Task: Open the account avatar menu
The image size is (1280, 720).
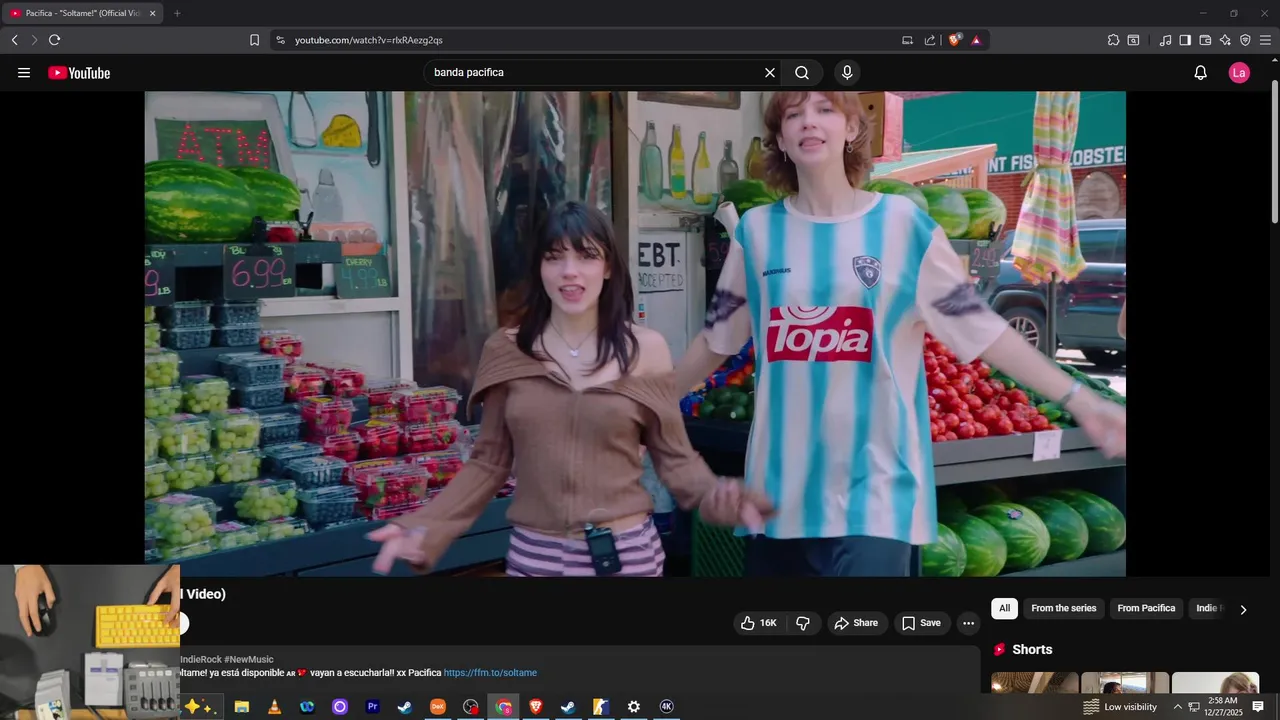Action: [1239, 73]
